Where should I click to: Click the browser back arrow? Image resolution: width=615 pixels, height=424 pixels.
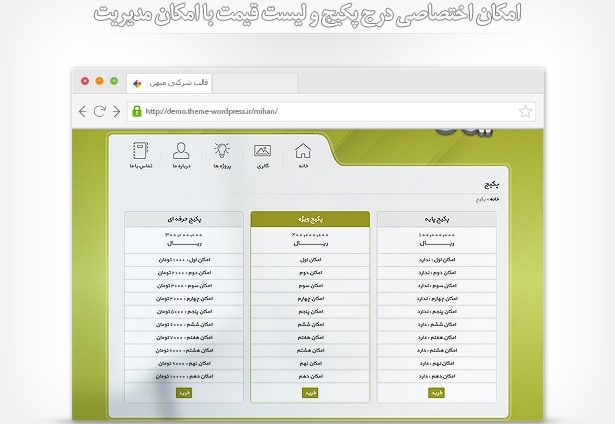(84, 111)
